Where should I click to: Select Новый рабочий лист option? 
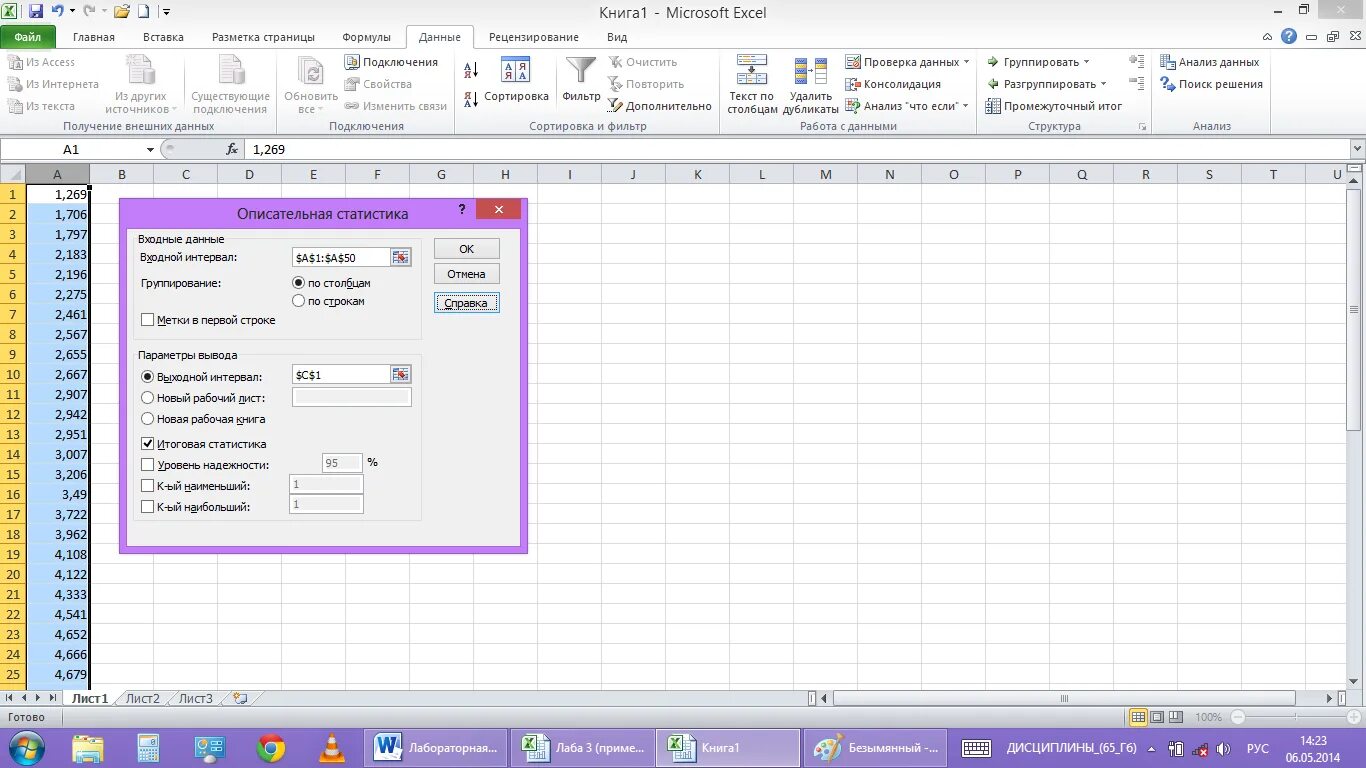point(148,398)
